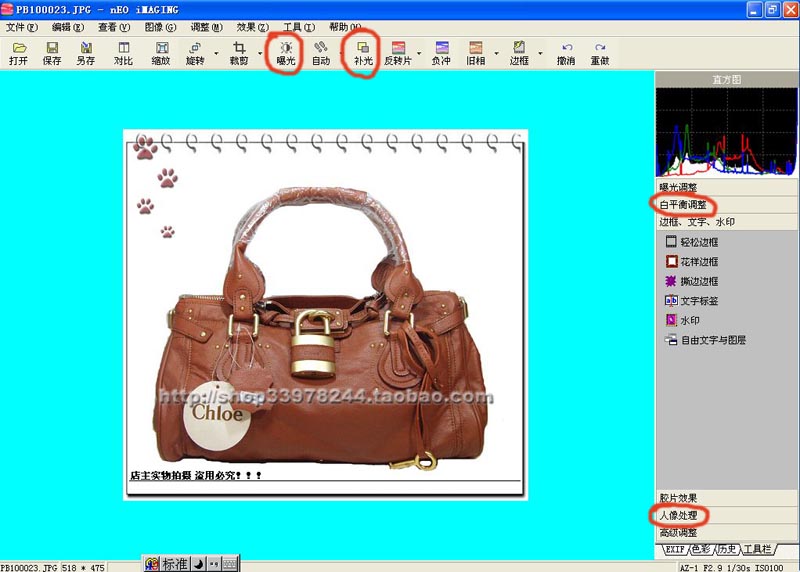Click the 补光 (Fill light) icon
Screen dimensions: 800x572
point(363,54)
